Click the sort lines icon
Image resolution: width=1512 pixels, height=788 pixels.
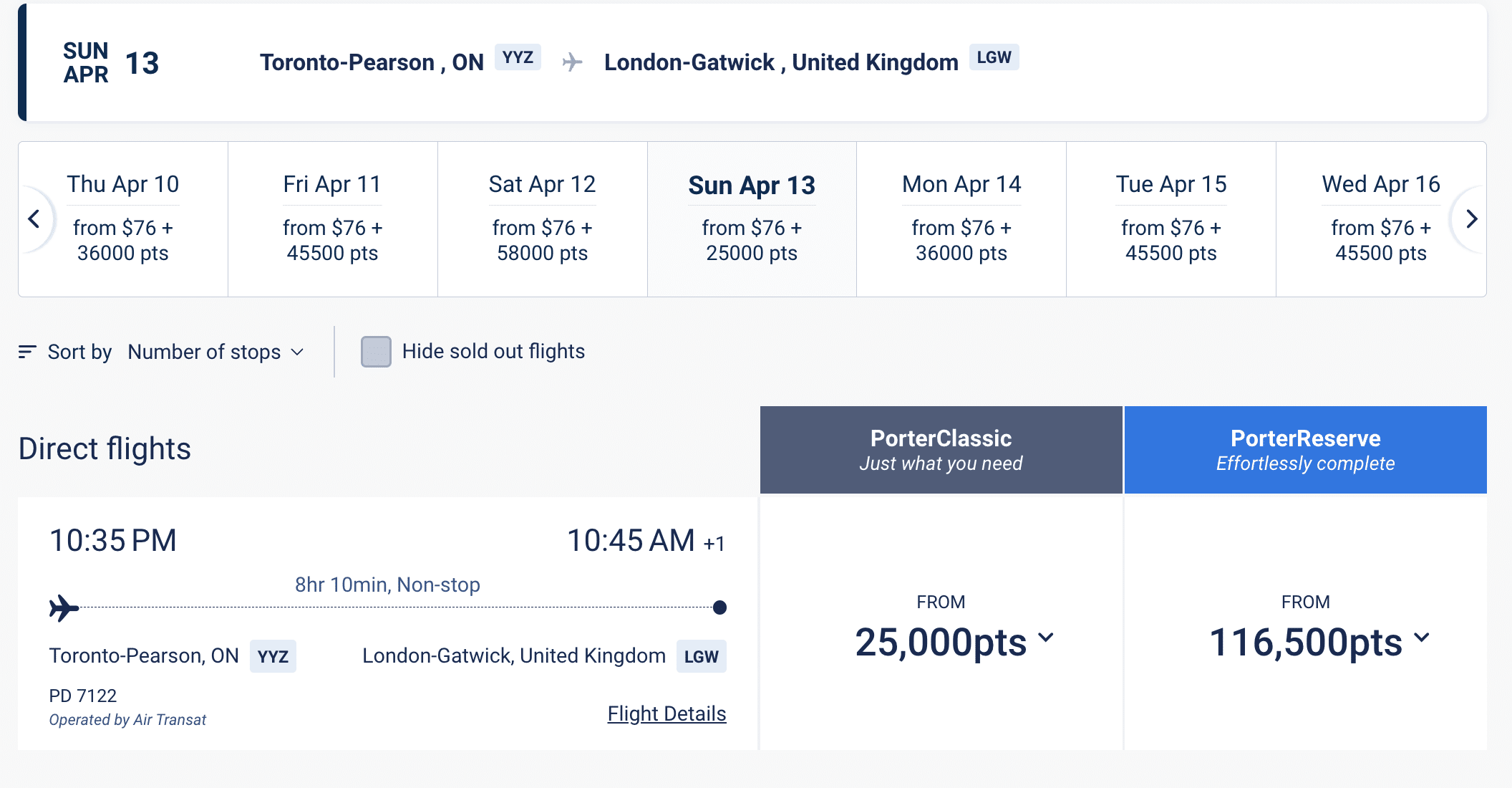click(27, 352)
